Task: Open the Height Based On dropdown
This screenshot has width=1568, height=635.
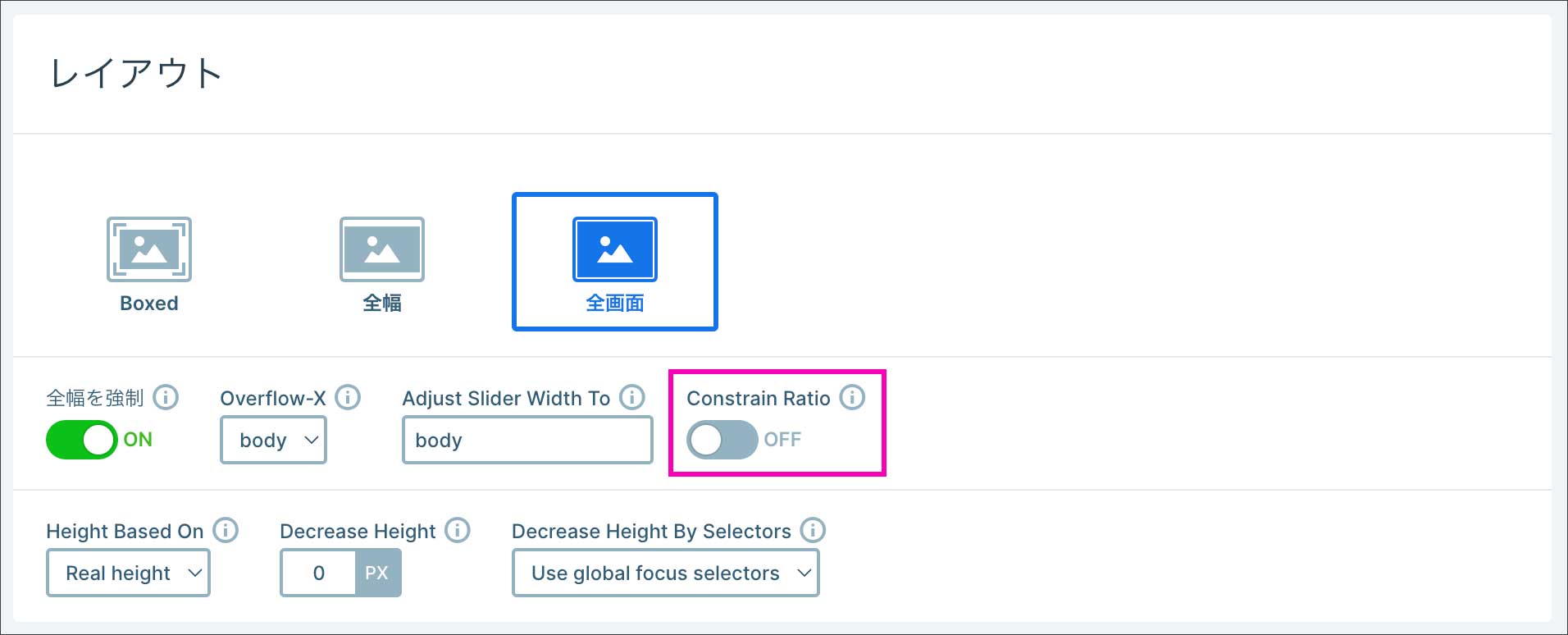Action: pyautogui.click(x=128, y=573)
